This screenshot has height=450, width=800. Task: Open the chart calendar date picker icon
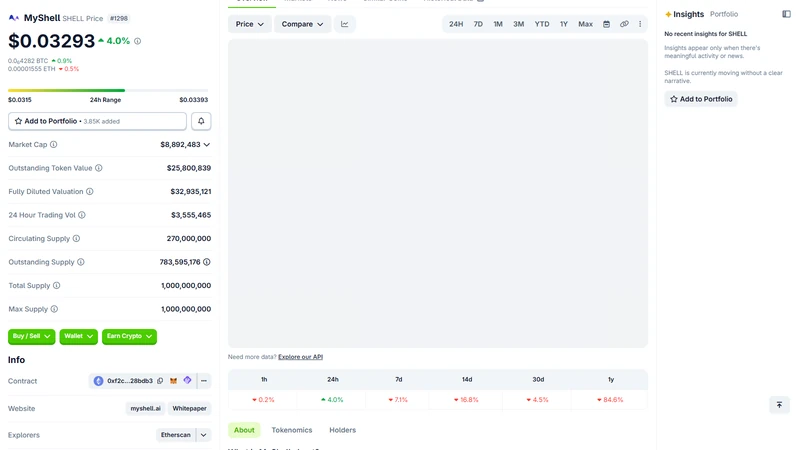point(606,24)
